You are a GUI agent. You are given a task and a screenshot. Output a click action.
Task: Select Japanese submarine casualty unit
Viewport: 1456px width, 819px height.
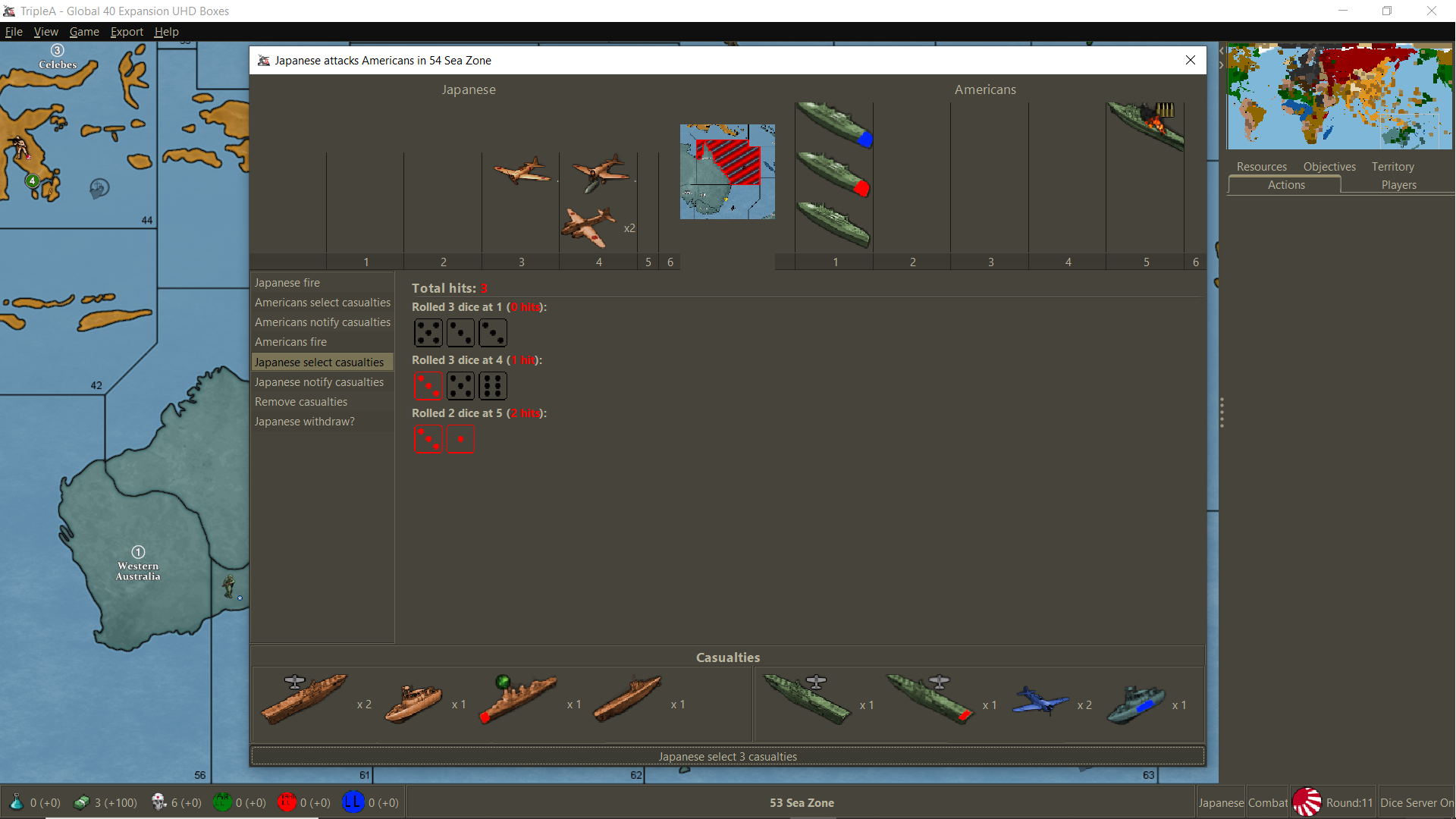pos(628,699)
